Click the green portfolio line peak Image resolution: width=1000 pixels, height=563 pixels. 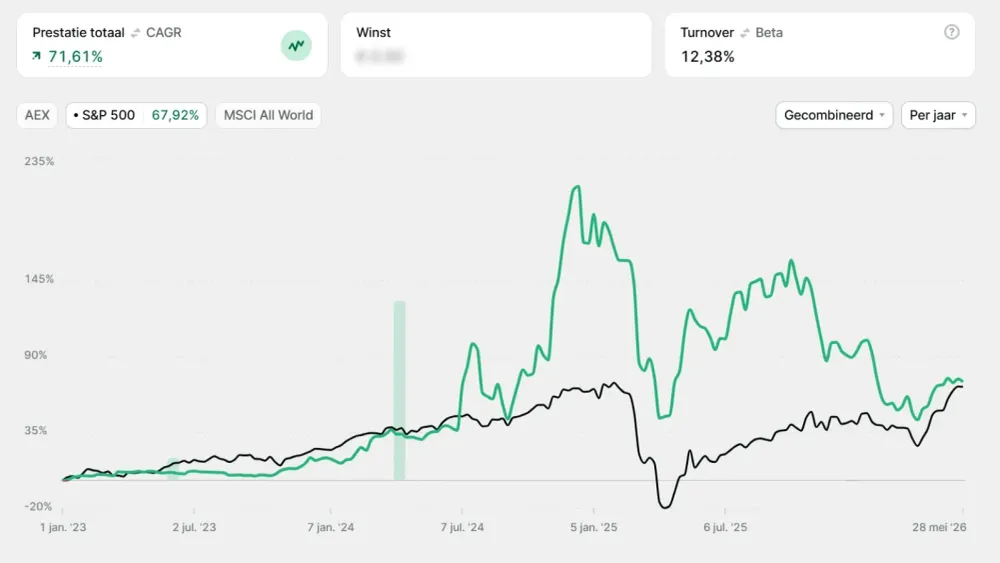coord(577,187)
